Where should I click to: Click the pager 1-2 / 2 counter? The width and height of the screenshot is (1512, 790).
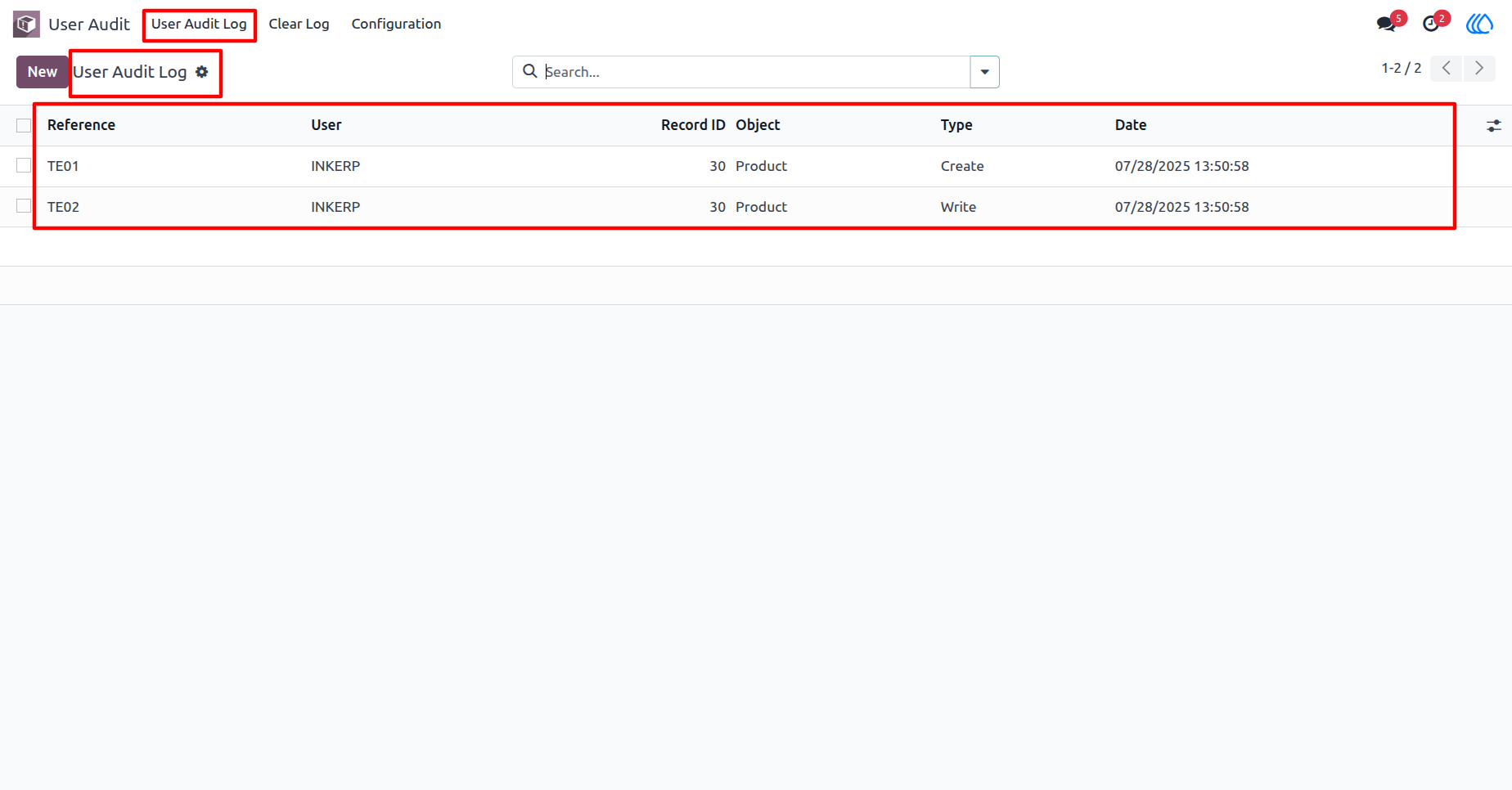click(1402, 68)
